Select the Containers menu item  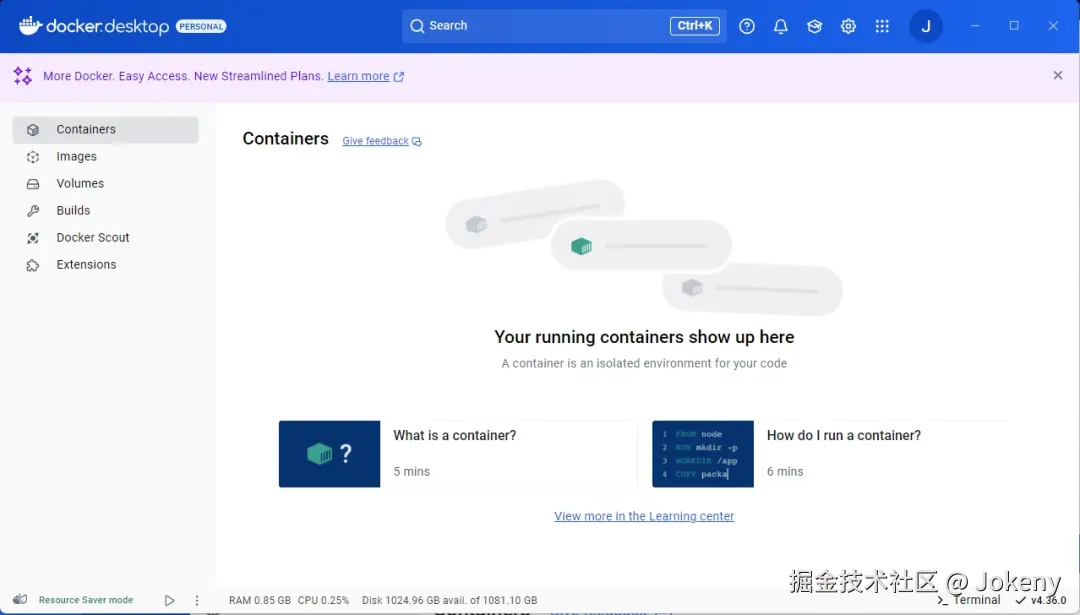(x=105, y=129)
